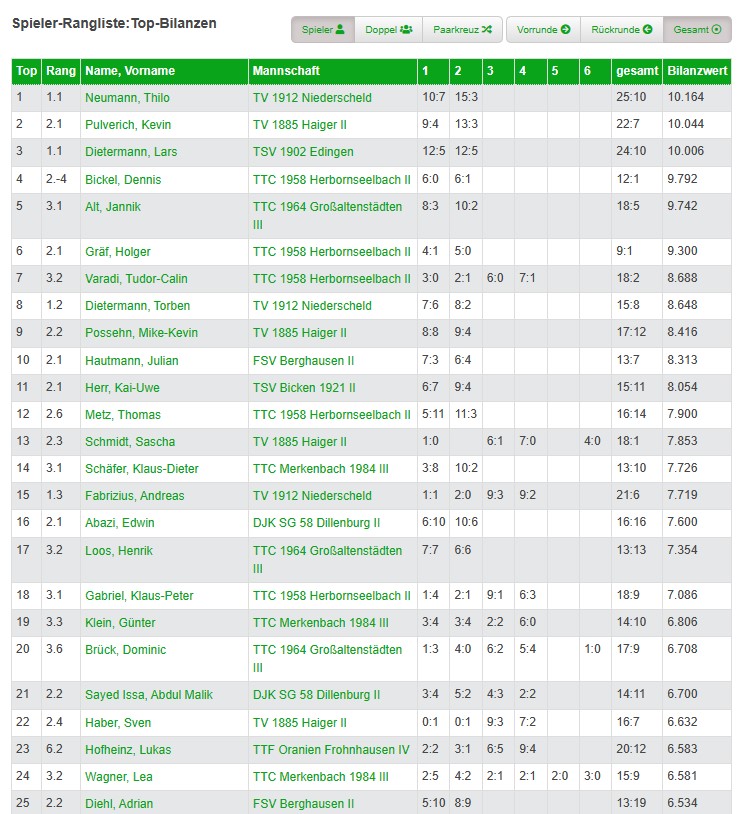Open TTC Merkenbach 1984 III in Wagner row
Image resolution: width=739 pixels, height=814 pixels.
[x=320, y=777]
